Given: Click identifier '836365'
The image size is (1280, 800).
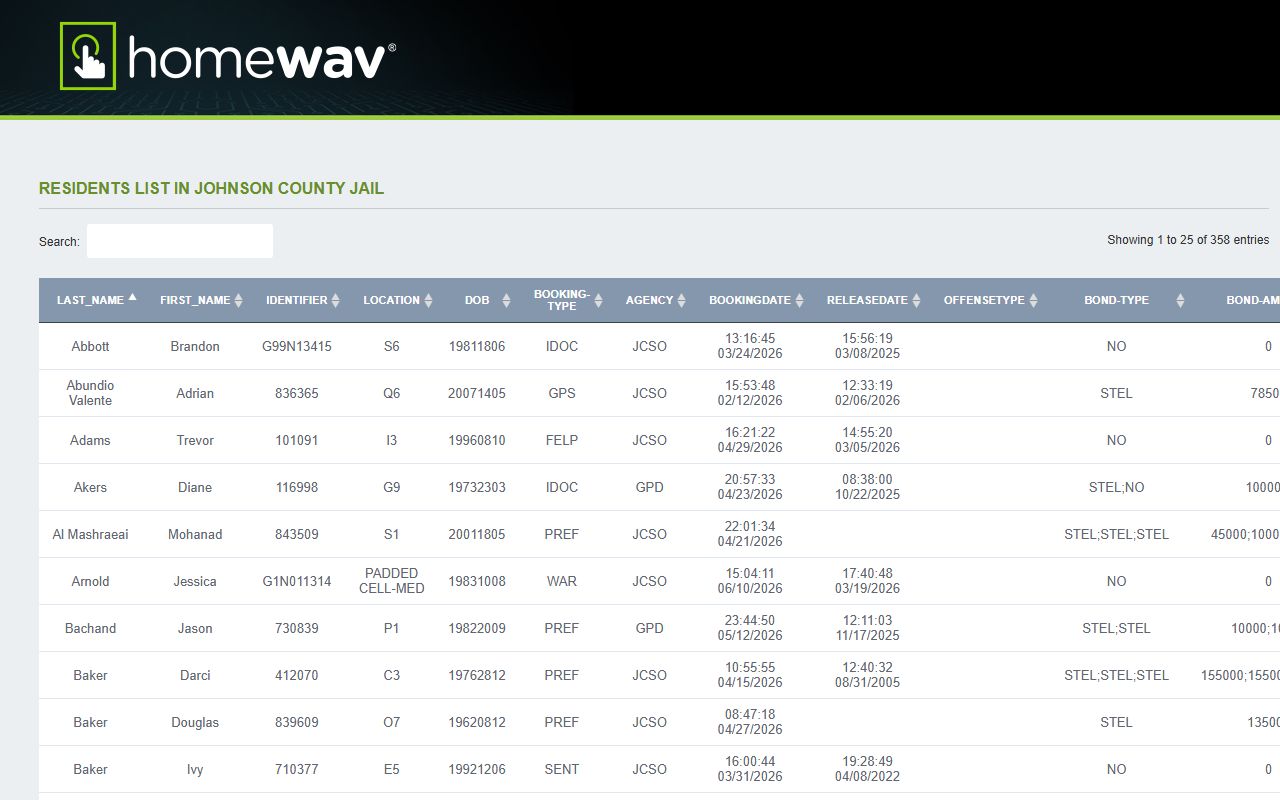Looking at the screenshot, I should pyautogui.click(x=297, y=393).
